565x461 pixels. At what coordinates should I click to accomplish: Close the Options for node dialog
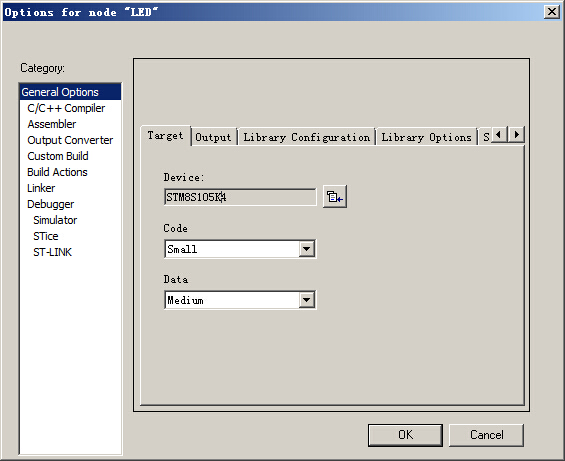552,12
